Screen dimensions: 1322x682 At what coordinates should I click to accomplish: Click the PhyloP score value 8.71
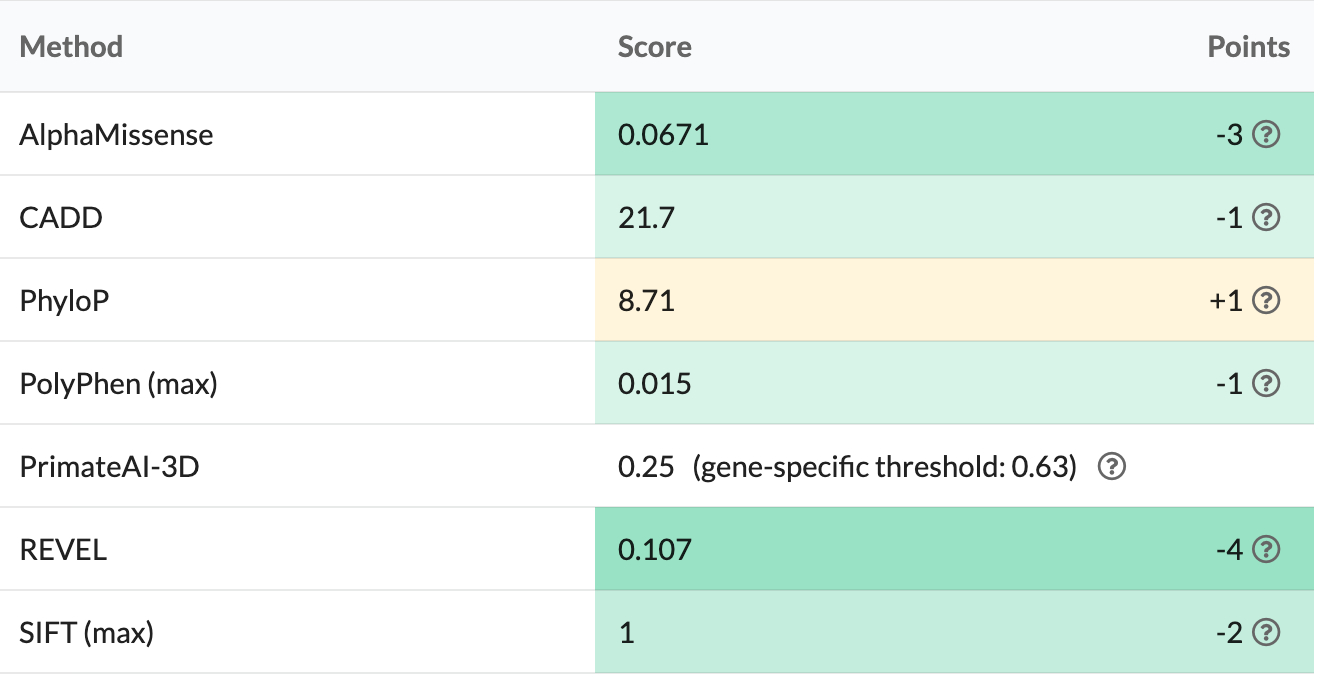click(x=646, y=301)
